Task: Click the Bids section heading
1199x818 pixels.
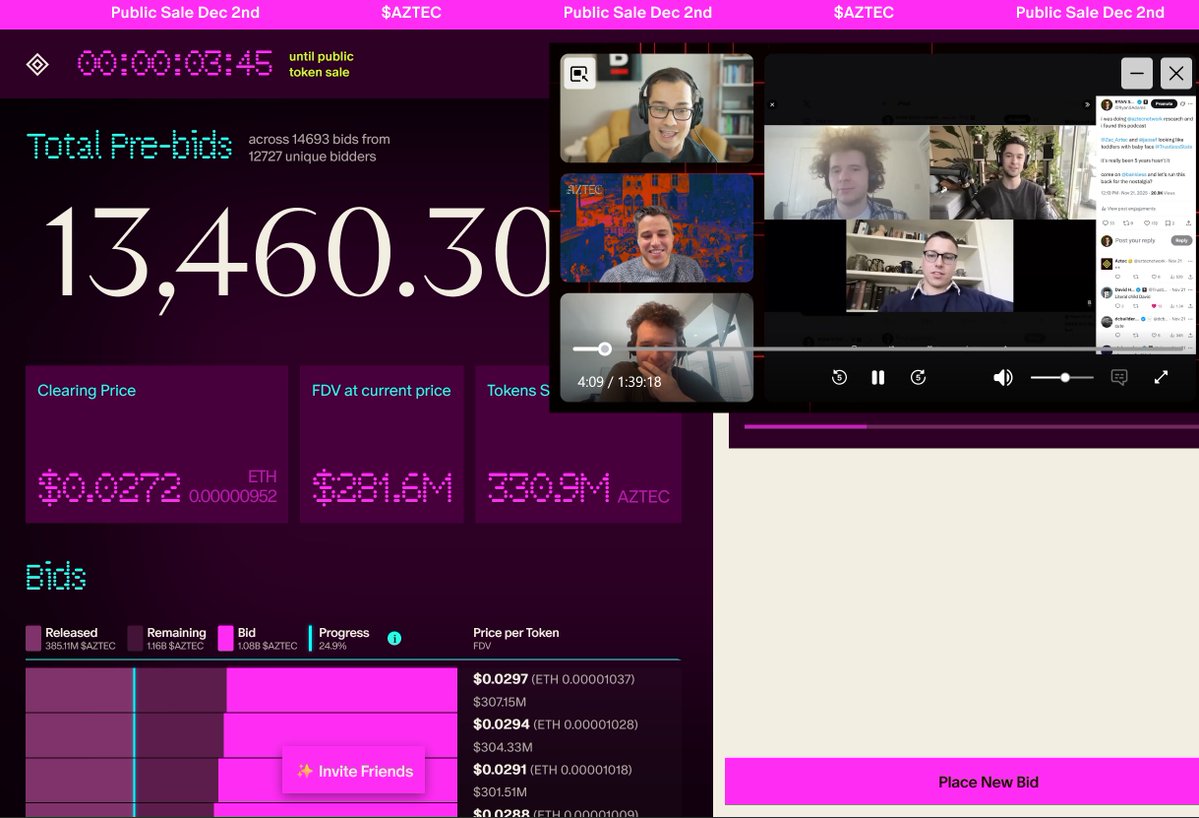Action: tap(56, 576)
